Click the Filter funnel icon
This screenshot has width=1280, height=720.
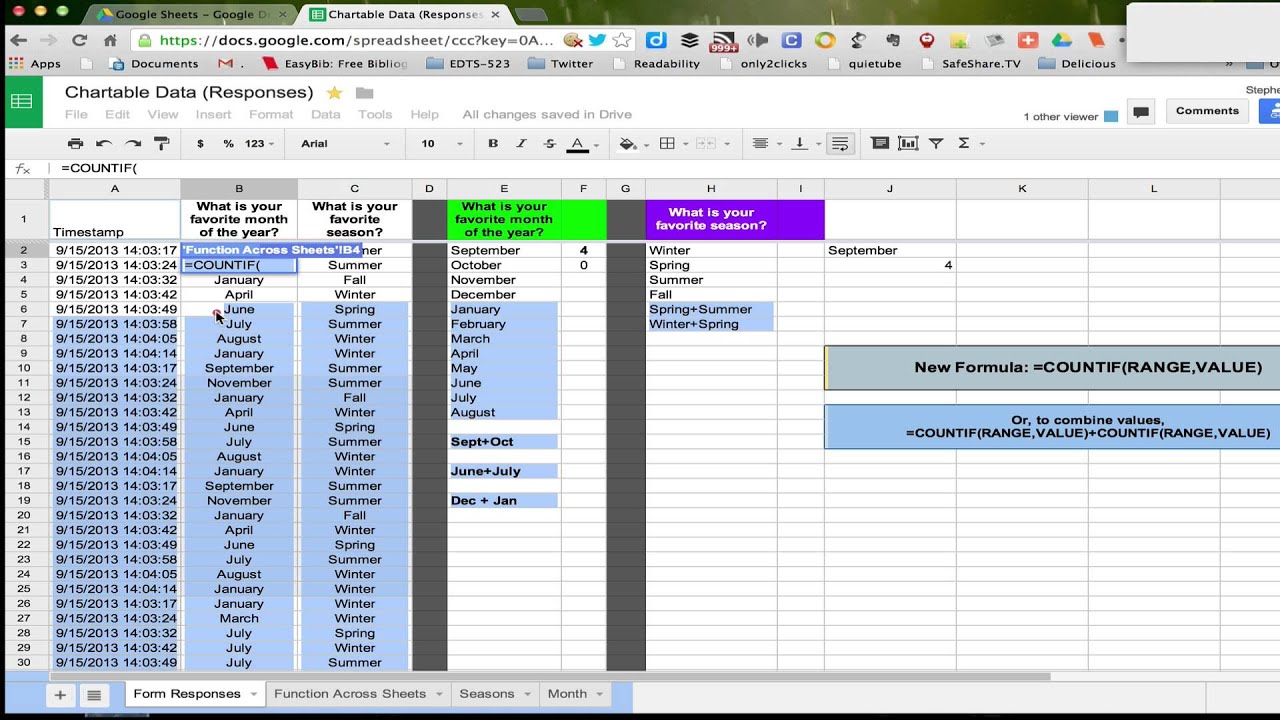click(x=936, y=144)
